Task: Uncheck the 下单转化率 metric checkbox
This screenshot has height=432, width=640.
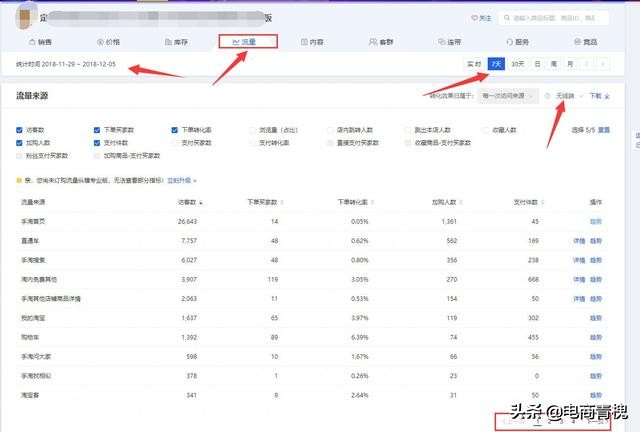Action: click(x=175, y=130)
